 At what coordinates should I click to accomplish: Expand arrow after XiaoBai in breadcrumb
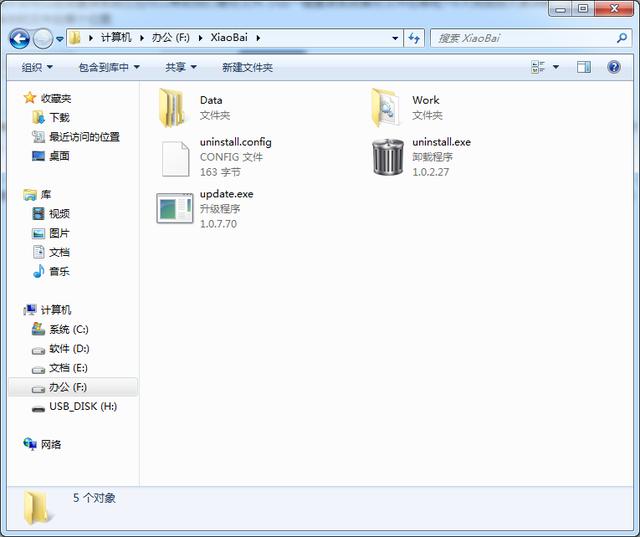point(258,38)
